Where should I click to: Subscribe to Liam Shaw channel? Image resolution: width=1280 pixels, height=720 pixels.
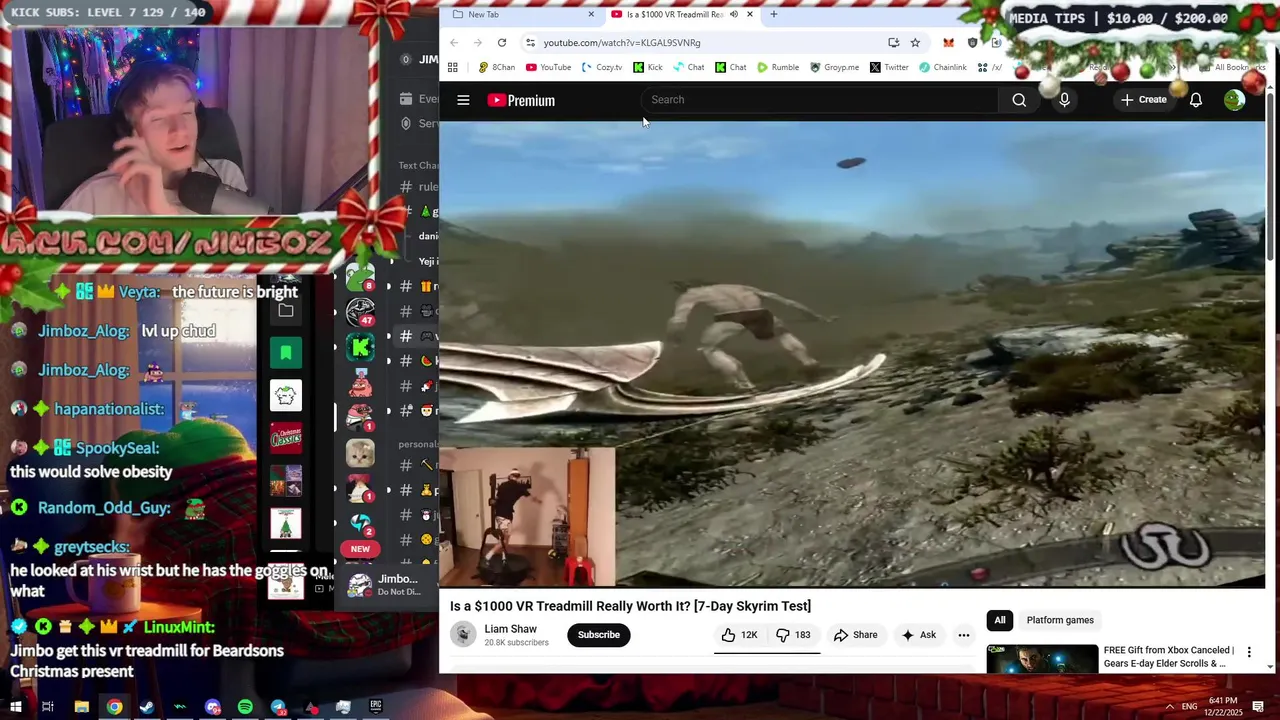tap(599, 635)
